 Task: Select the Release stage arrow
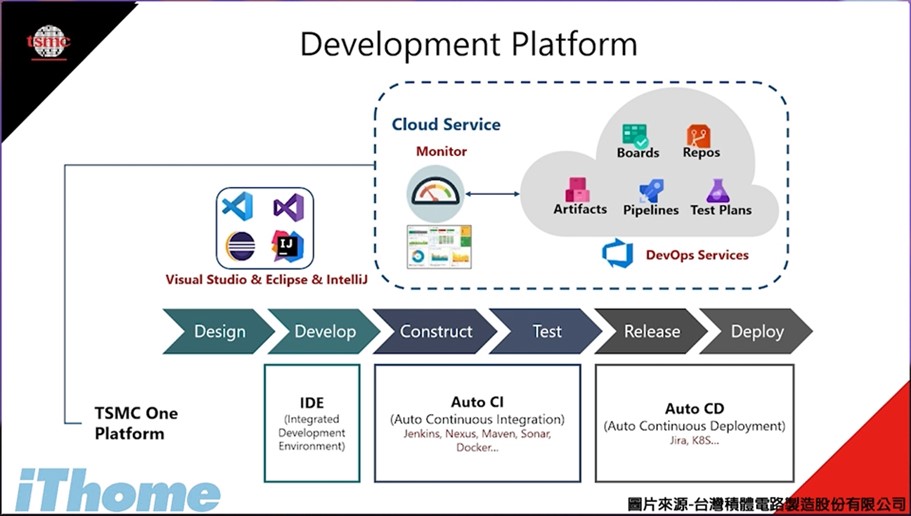click(x=651, y=331)
